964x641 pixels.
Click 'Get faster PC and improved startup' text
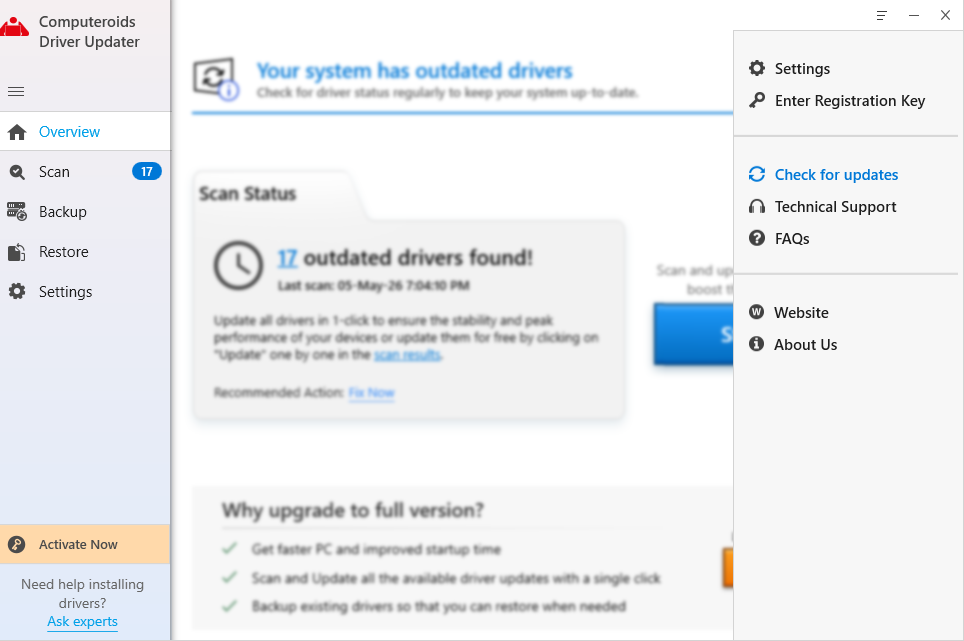coord(376,549)
